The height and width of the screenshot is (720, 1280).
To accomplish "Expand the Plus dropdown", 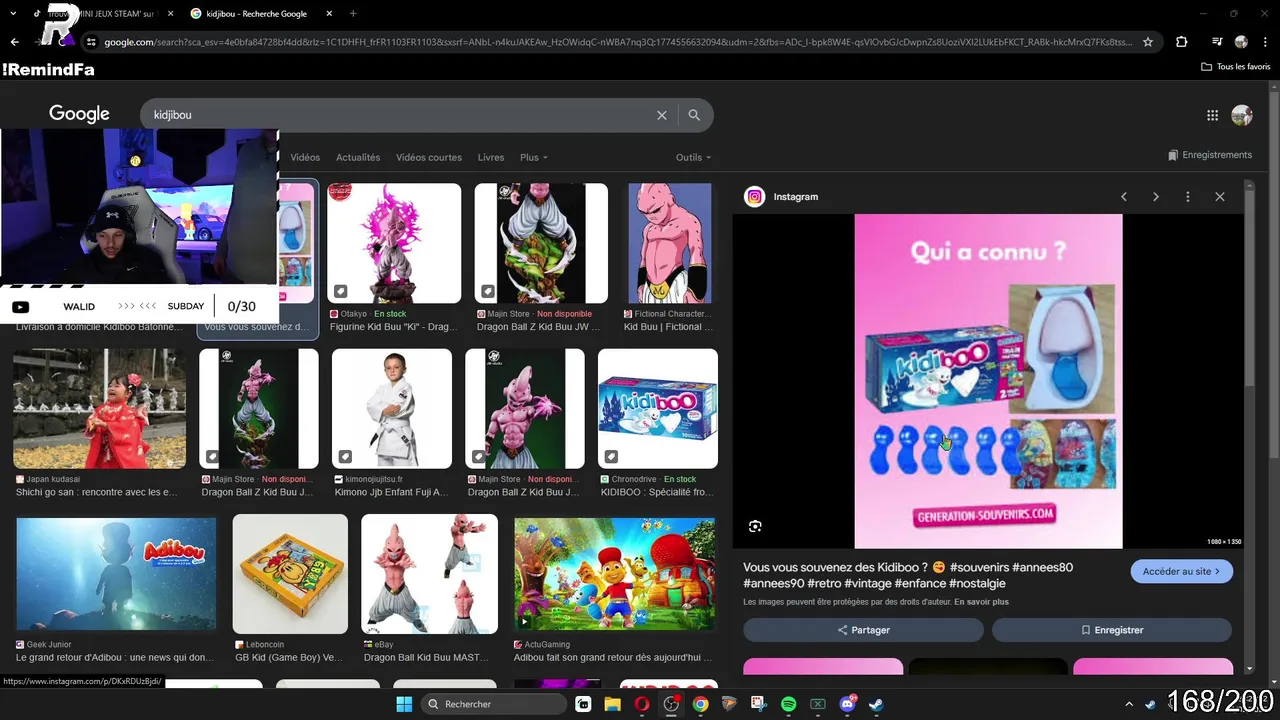I will click(533, 157).
